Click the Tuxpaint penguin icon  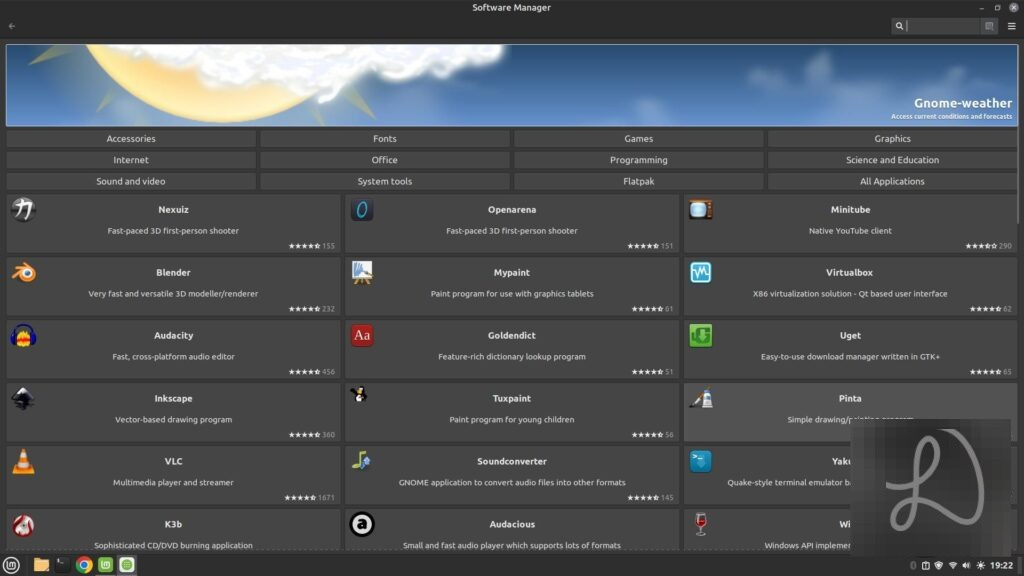tap(361, 398)
